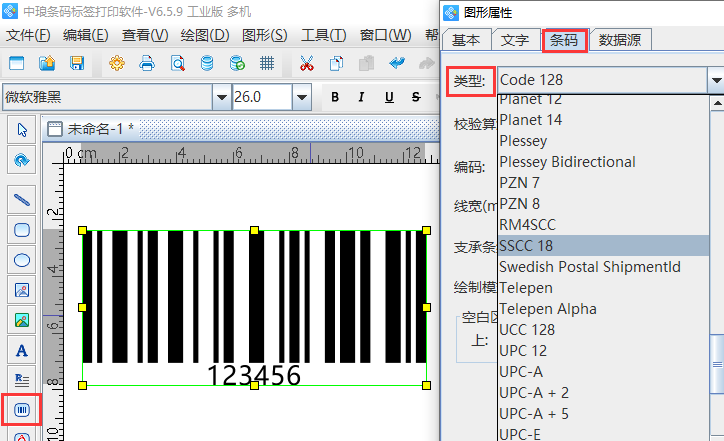The height and width of the screenshot is (441, 724).
Task: Select SSCC 18 in the type list
Action: click(603, 246)
